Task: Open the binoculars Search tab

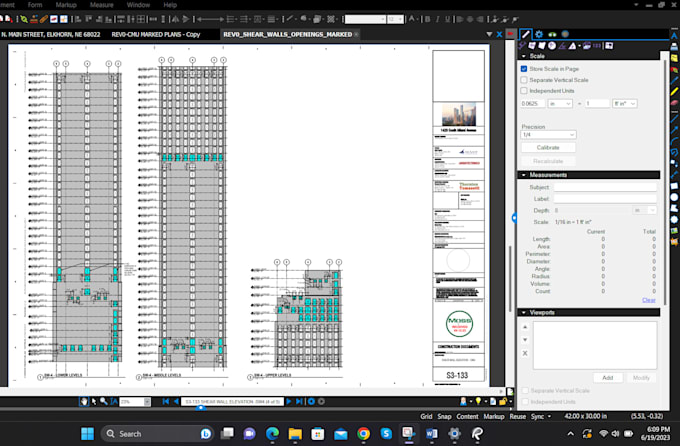Action: (x=552, y=34)
